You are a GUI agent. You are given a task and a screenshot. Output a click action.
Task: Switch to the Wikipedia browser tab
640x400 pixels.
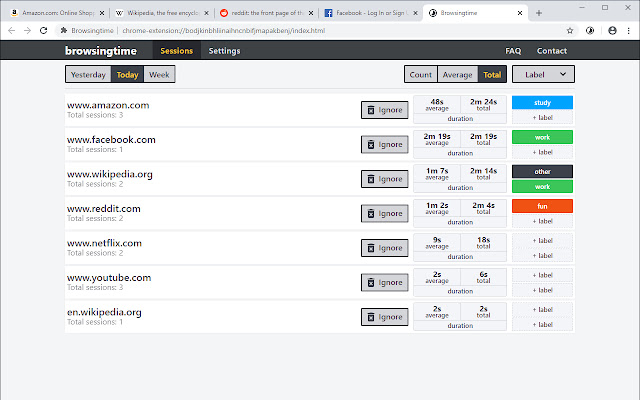point(162,13)
